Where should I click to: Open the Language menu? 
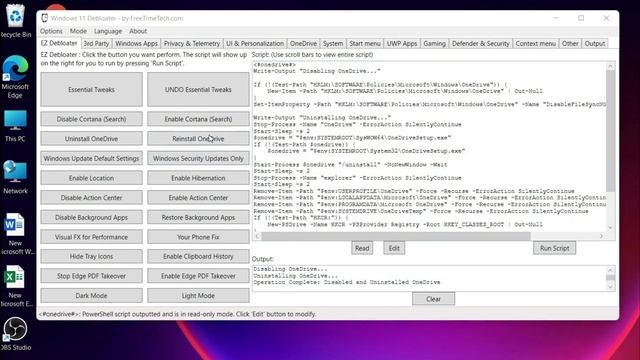(108, 31)
